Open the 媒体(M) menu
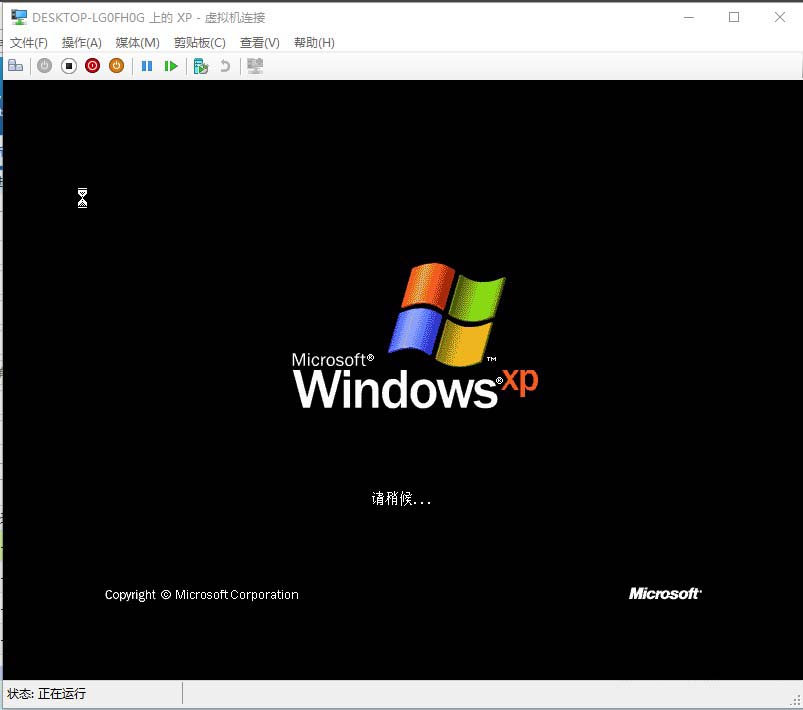The image size is (803, 710). tap(137, 43)
